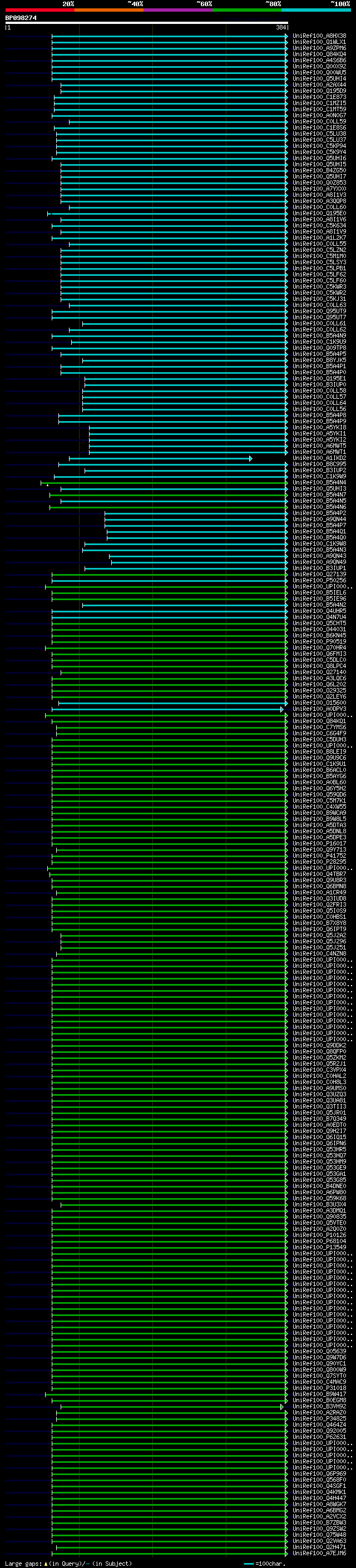Screen dimensions: 356x1568
Task: Select label UniRef100_Q5CHT5
Action: coord(319,623)
